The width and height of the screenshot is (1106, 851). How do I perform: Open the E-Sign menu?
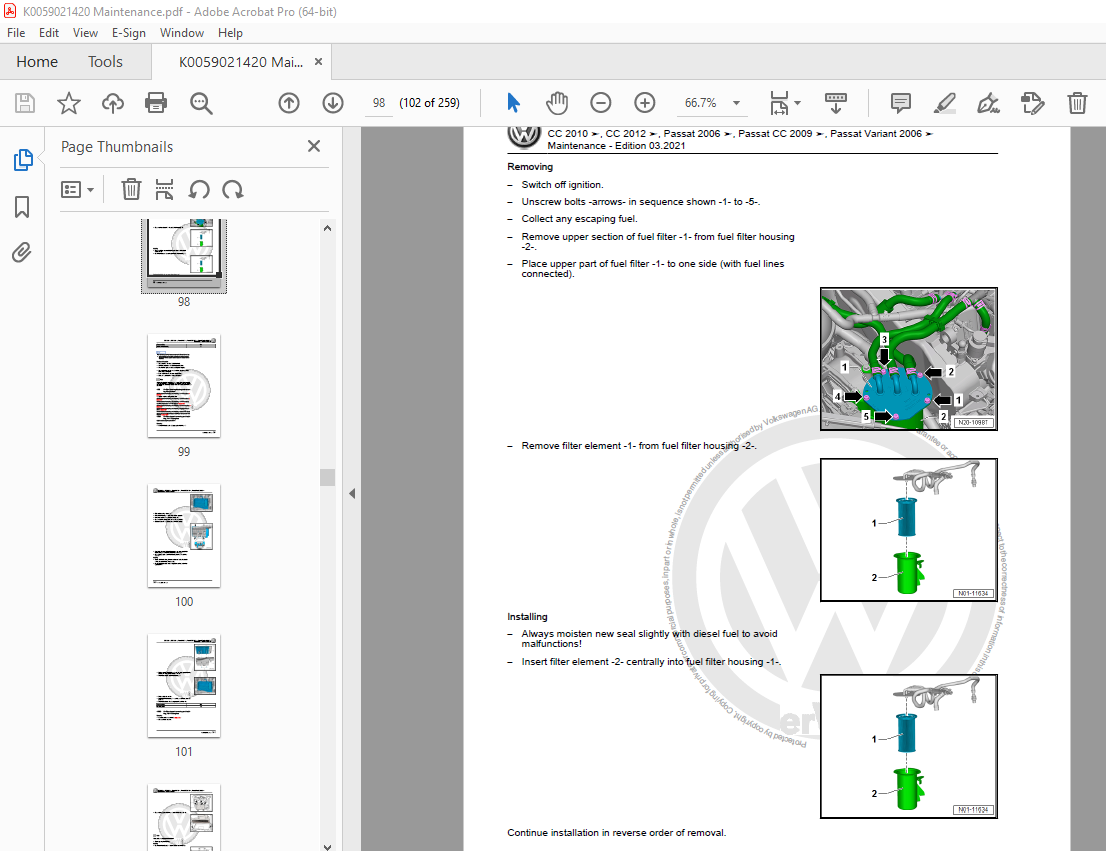click(x=128, y=33)
